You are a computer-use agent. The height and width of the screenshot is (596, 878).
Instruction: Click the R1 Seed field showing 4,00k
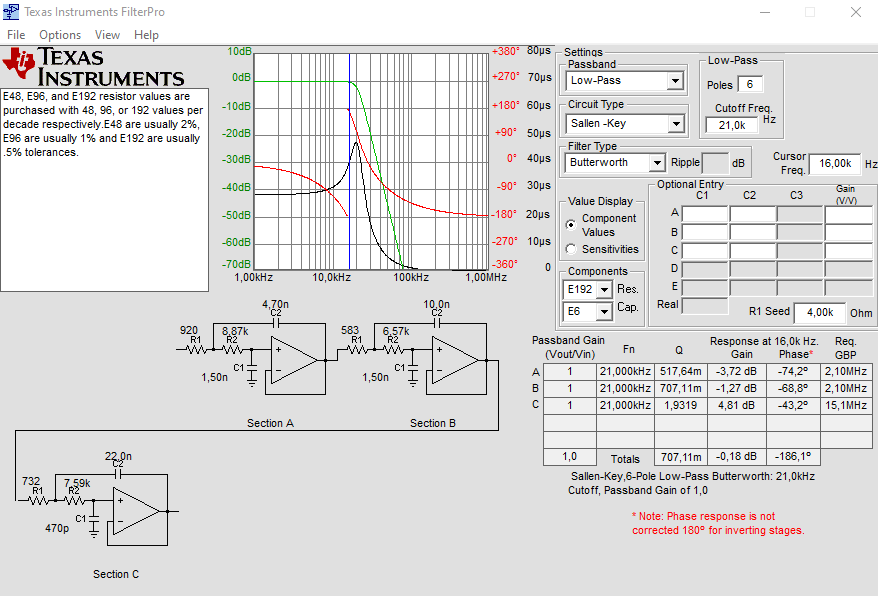pos(819,313)
